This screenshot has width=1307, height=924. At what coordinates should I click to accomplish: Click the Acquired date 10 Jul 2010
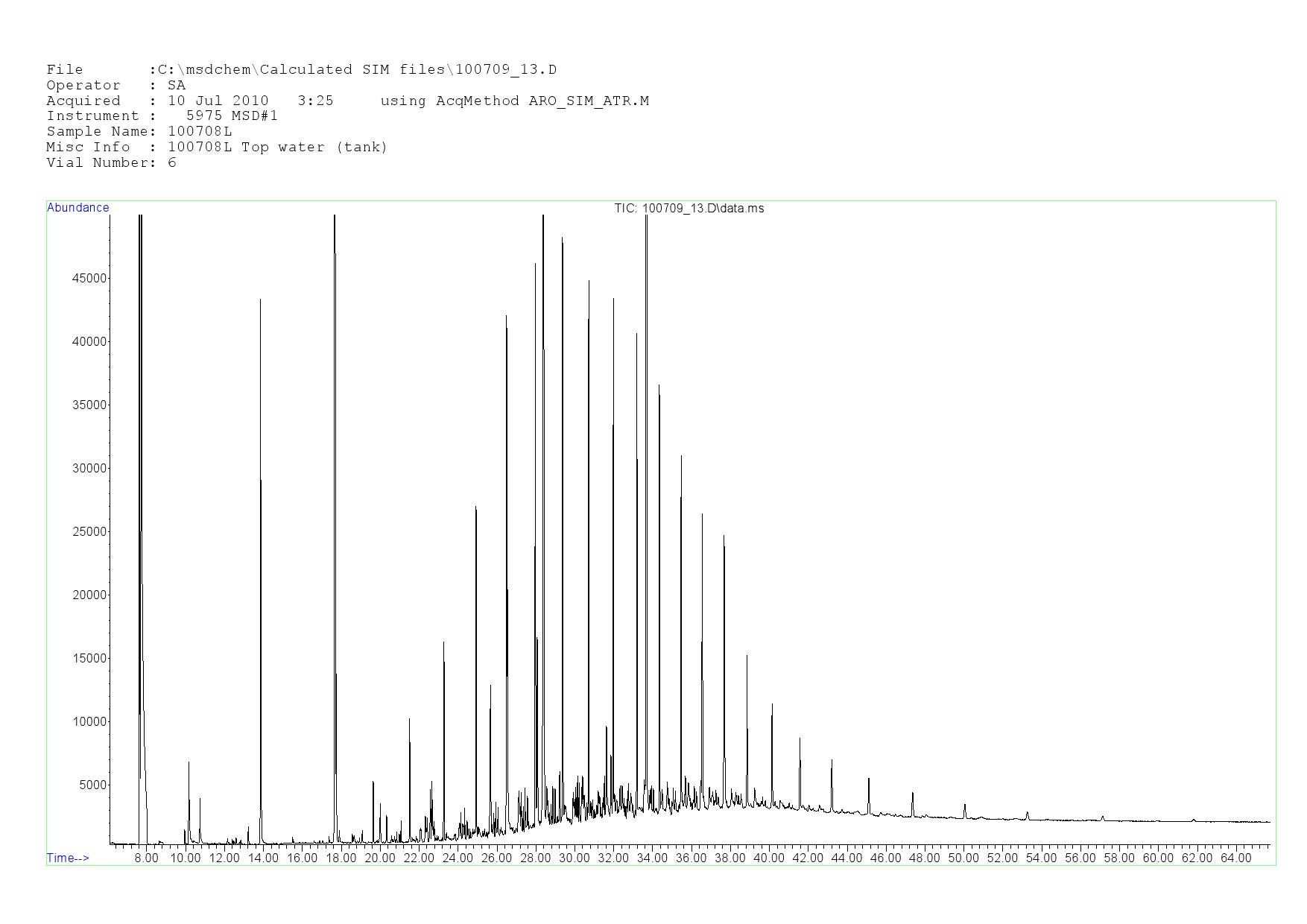(x=218, y=101)
